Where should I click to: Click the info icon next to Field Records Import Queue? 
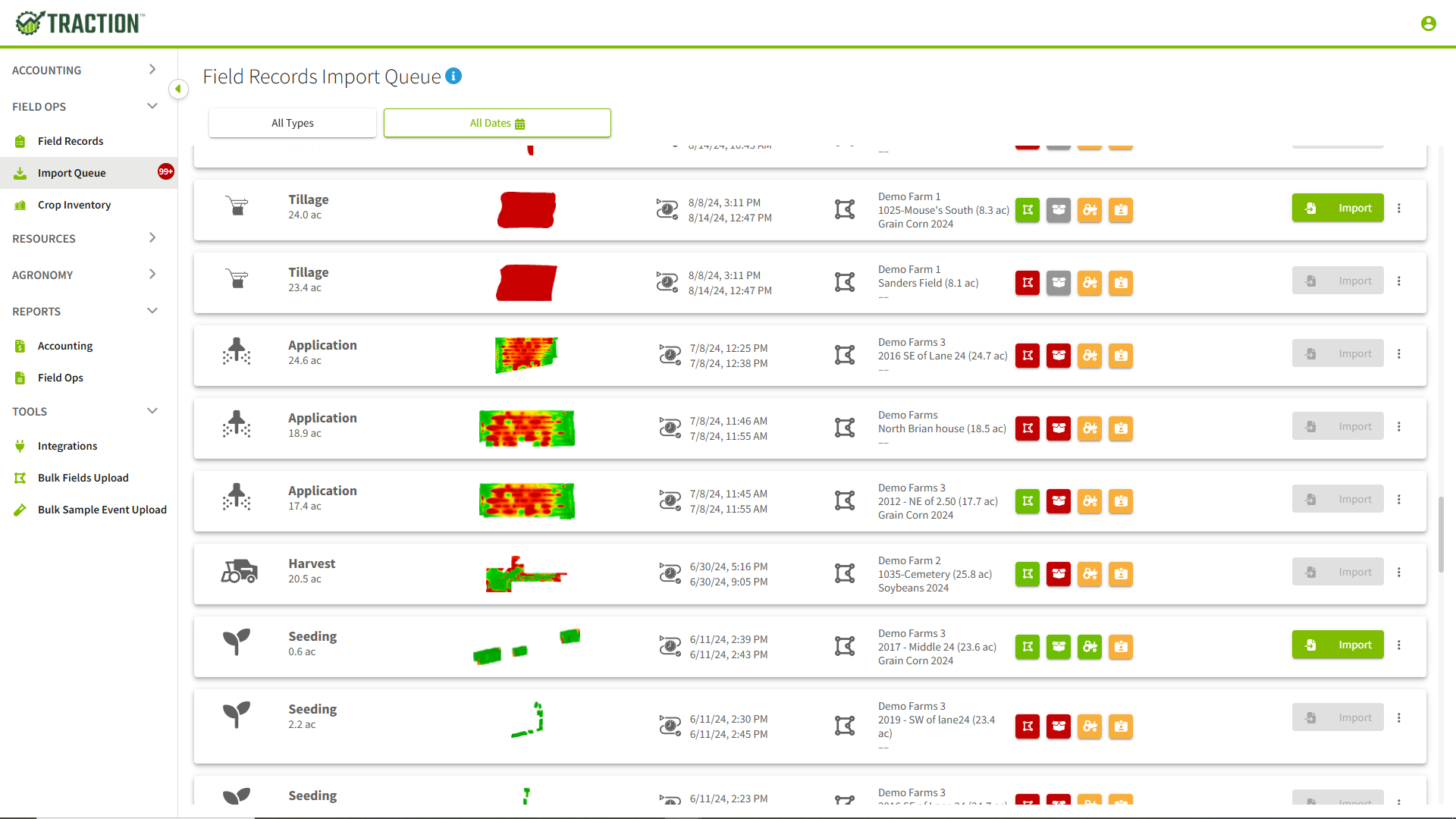point(453,76)
